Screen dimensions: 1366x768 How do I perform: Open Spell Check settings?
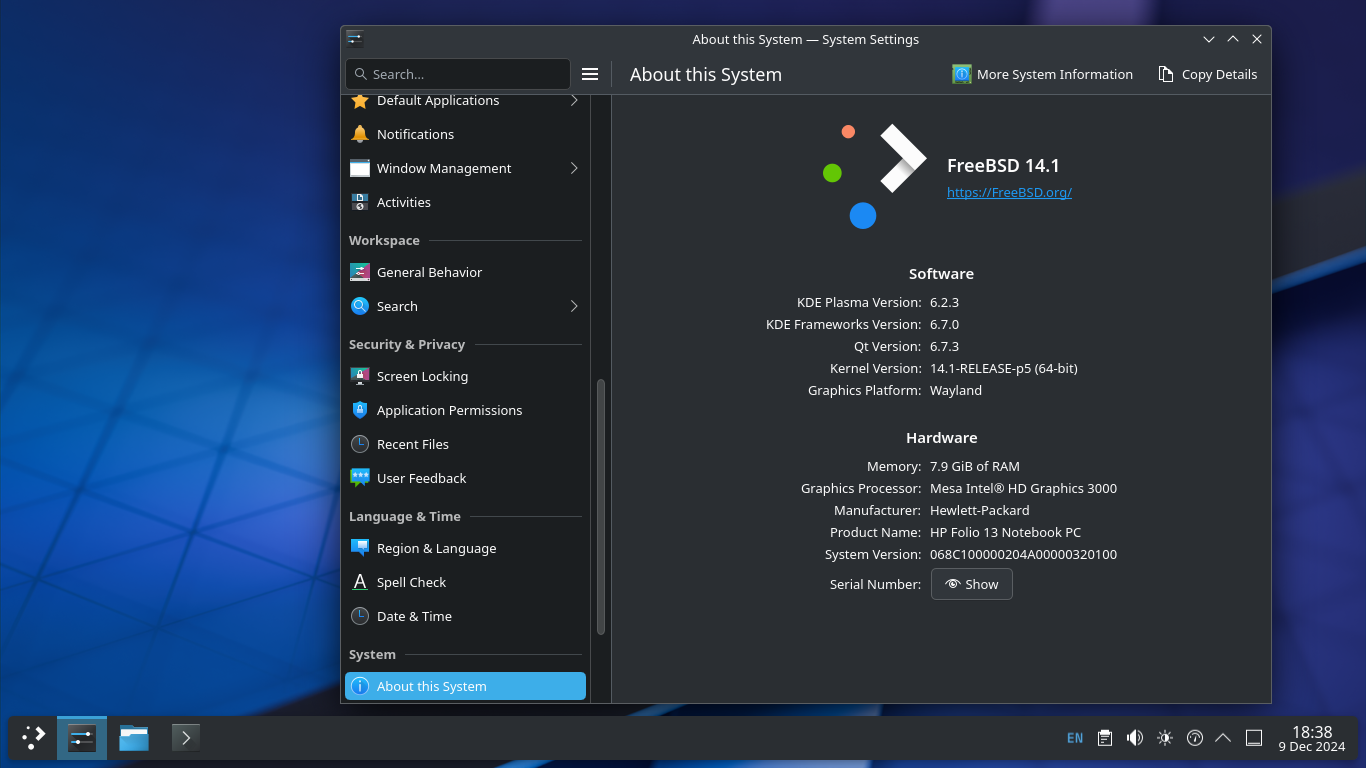click(411, 582)
